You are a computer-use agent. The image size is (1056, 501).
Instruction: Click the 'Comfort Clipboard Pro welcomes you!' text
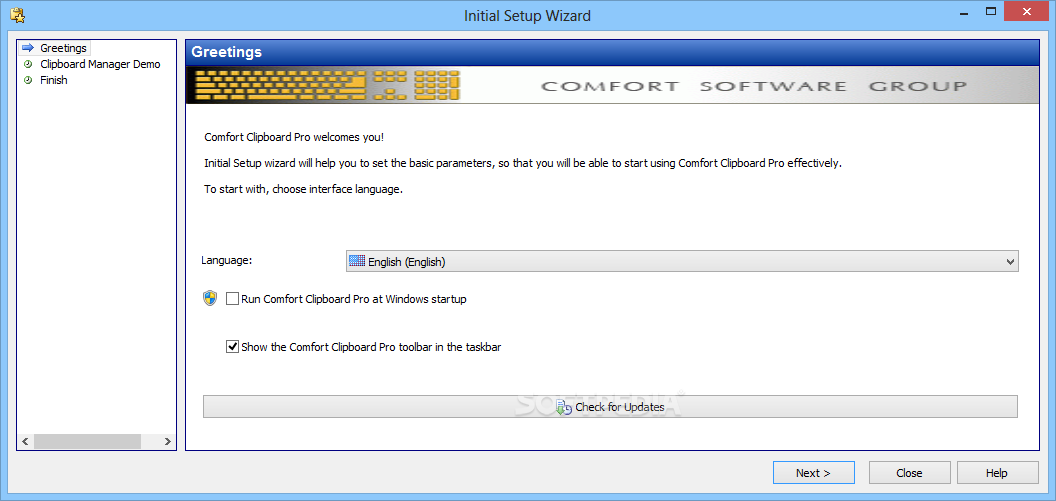(x=294, y=138)
